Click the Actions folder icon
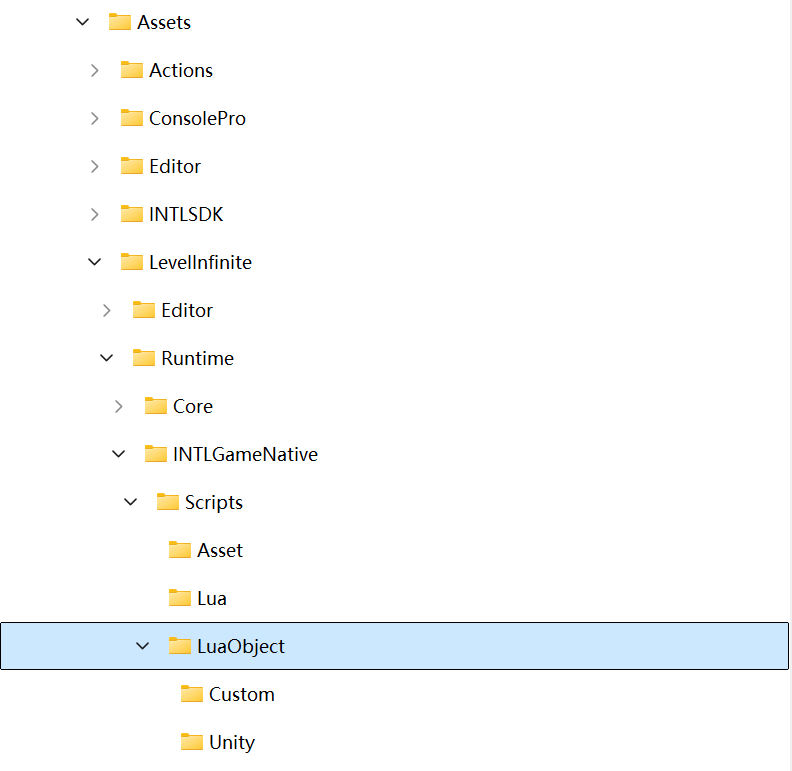 (x=132, y=70)
